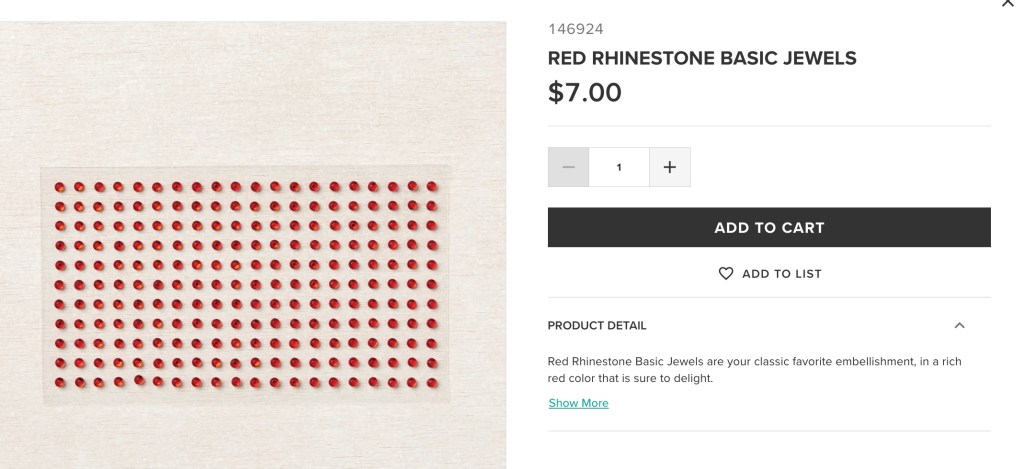The height and width of the screenshot is (469, 1024).
Task: Decrease quantity with the minus button
Action: click(568, 167)
